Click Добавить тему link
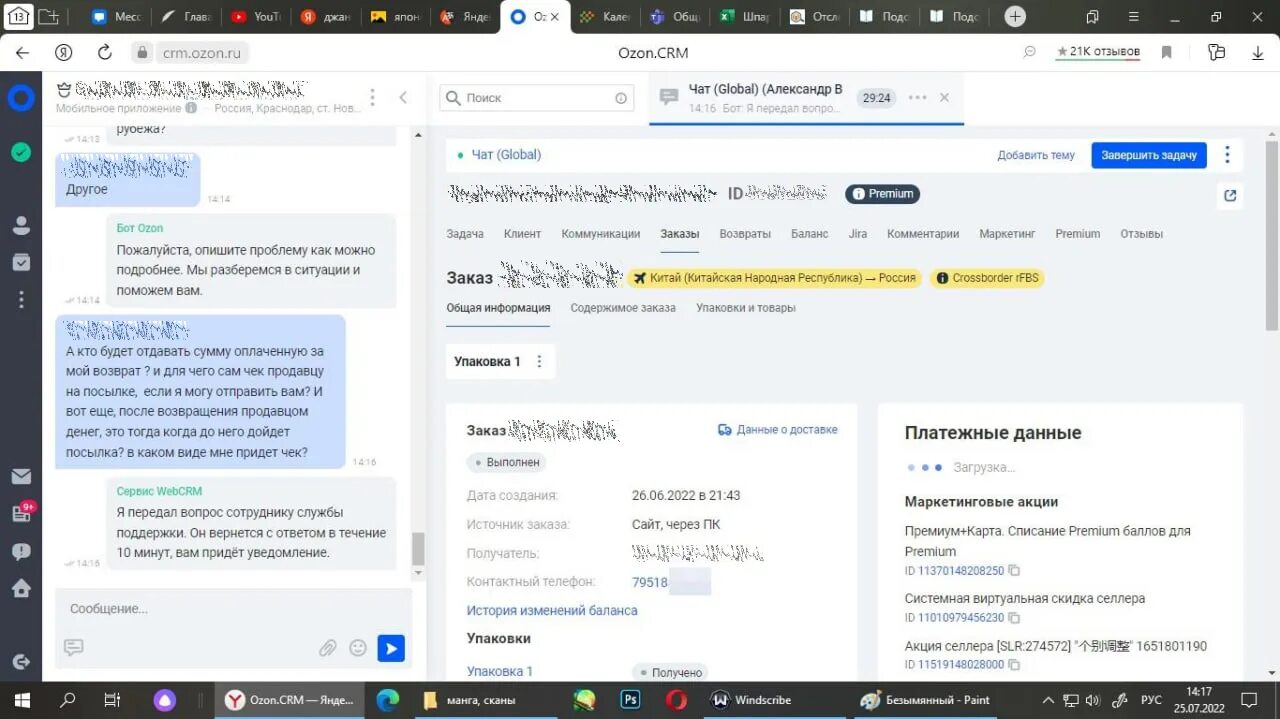 pyautogui.click(x=1036, y=155)
